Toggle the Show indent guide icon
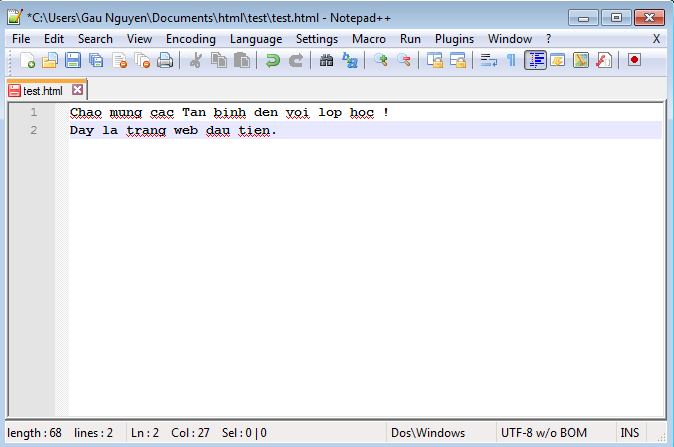Screen dimensions: 674x447 535,60
